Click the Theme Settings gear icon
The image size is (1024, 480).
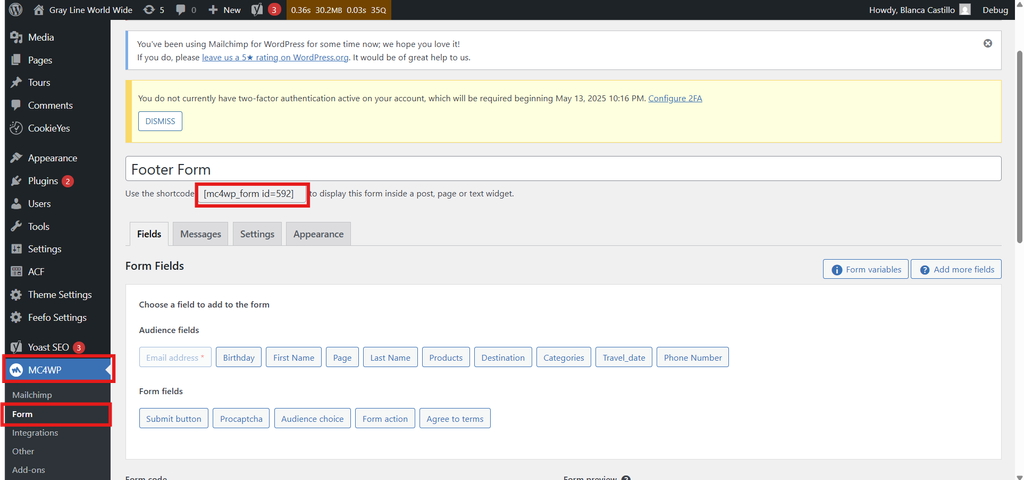[17, 295]
